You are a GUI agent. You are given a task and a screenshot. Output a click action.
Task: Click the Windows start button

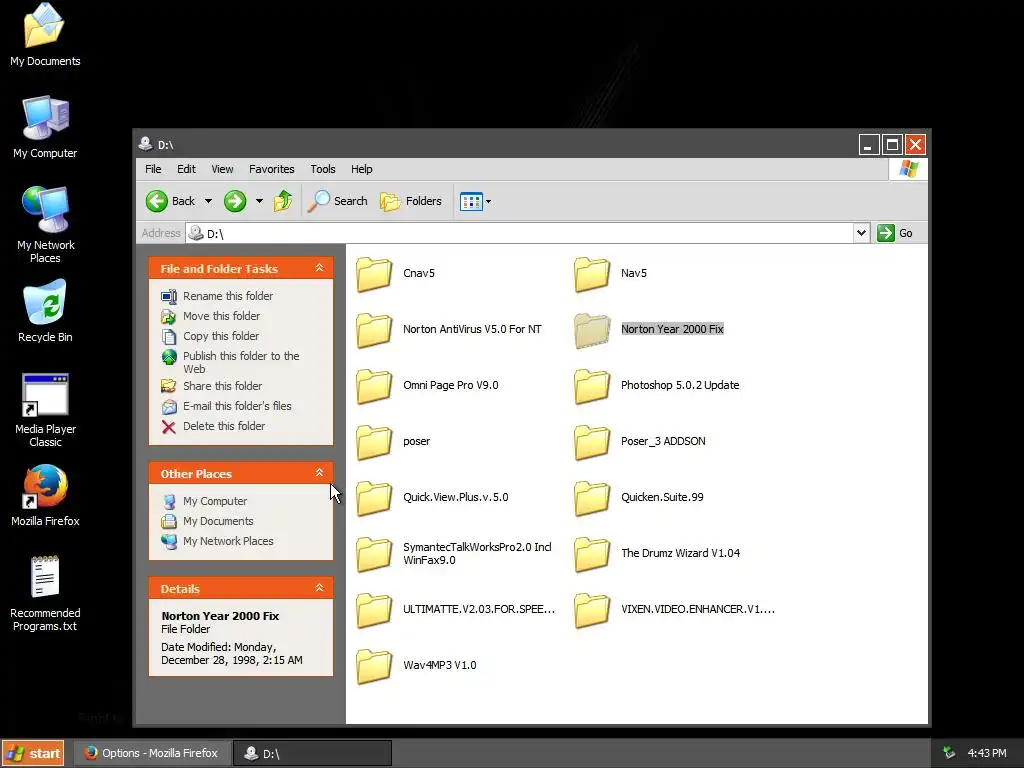tap(33, 753)
